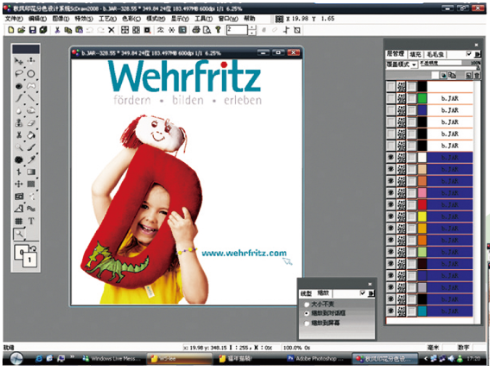Select the third zoom radio option
This screenshot has width=490, height=366.
click(307, 323)
